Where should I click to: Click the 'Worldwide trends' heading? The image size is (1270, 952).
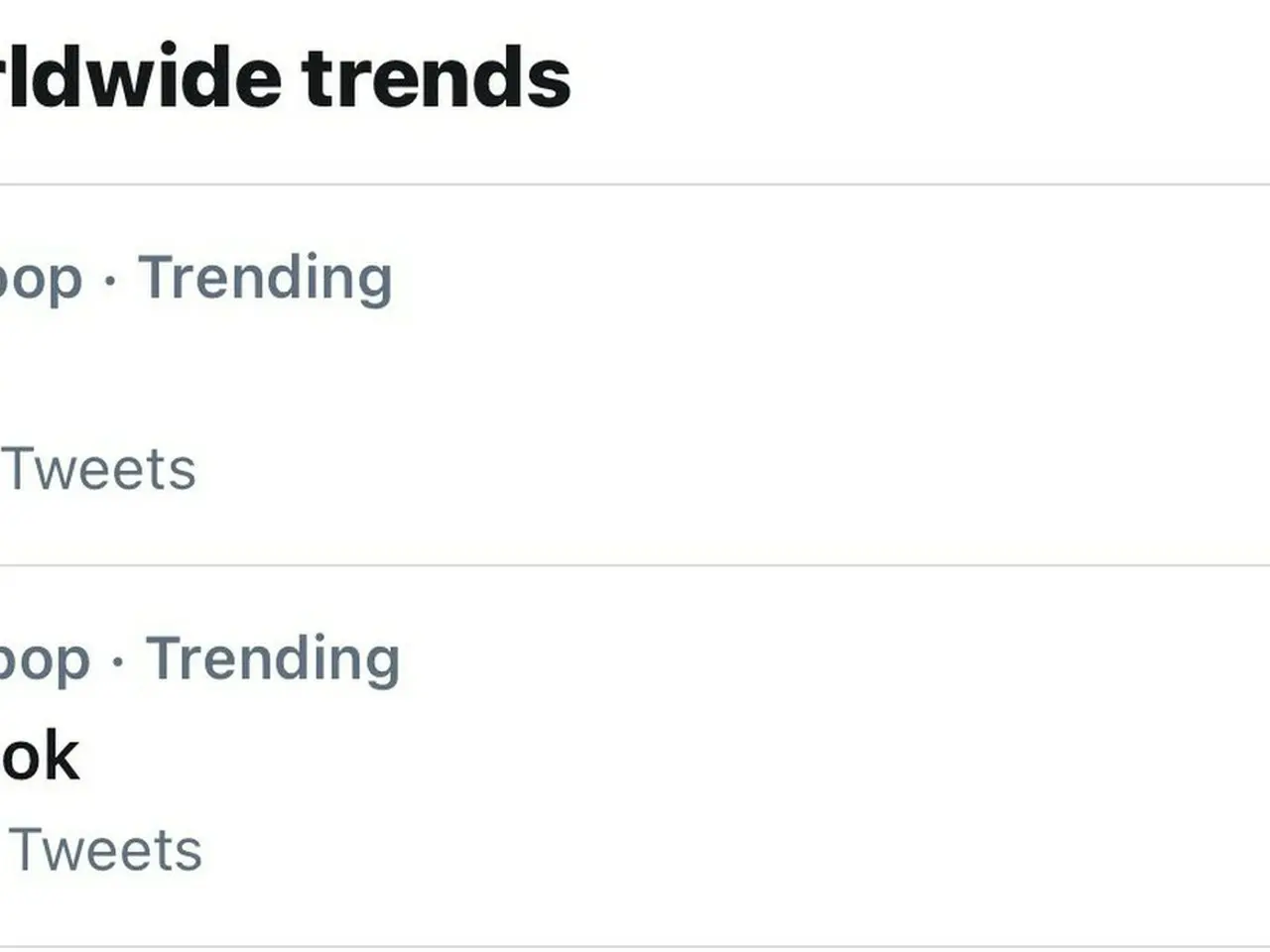[283, 77]
